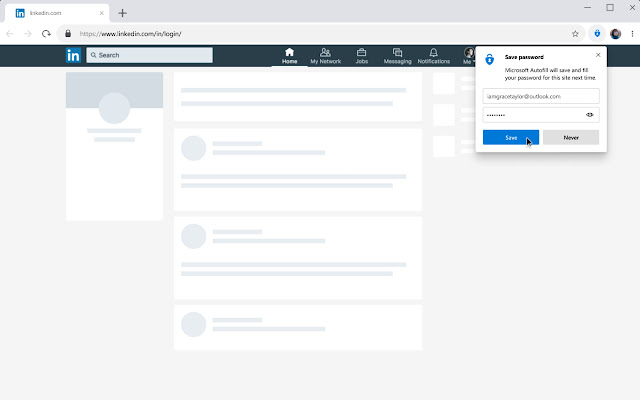The height and width of the screenshot is (400, 640).
Task: View Notifications bell in navbar
Action: pos(433,56)
